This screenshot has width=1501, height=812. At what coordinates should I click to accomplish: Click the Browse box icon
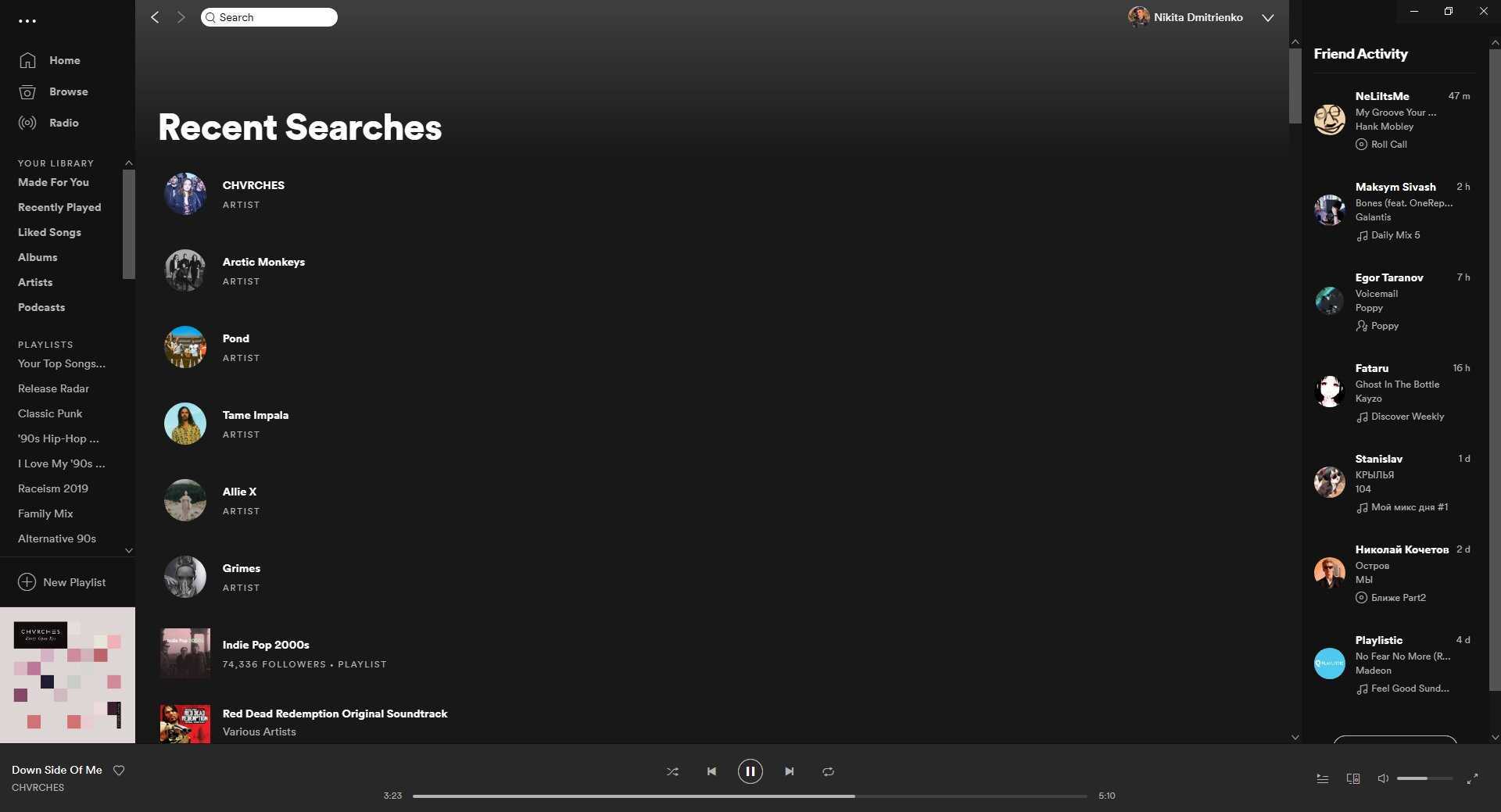pos(27,91)
